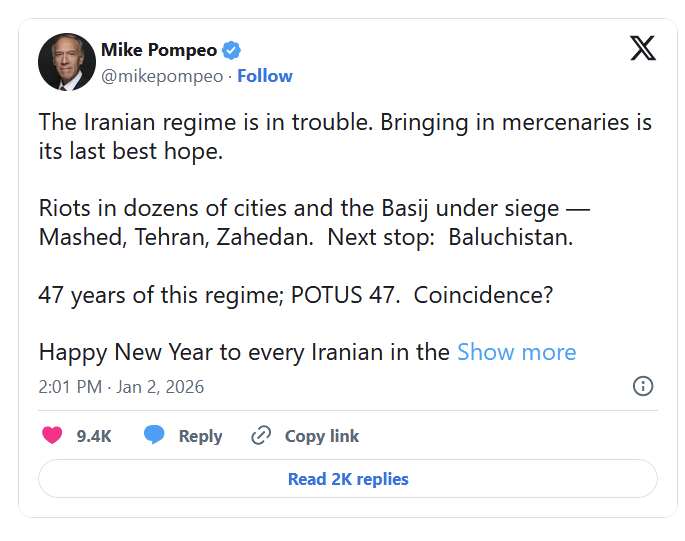Screen dimensions: 685x541
Task: Open the Mike Pompeo display name link
Action: pos(158,50)
